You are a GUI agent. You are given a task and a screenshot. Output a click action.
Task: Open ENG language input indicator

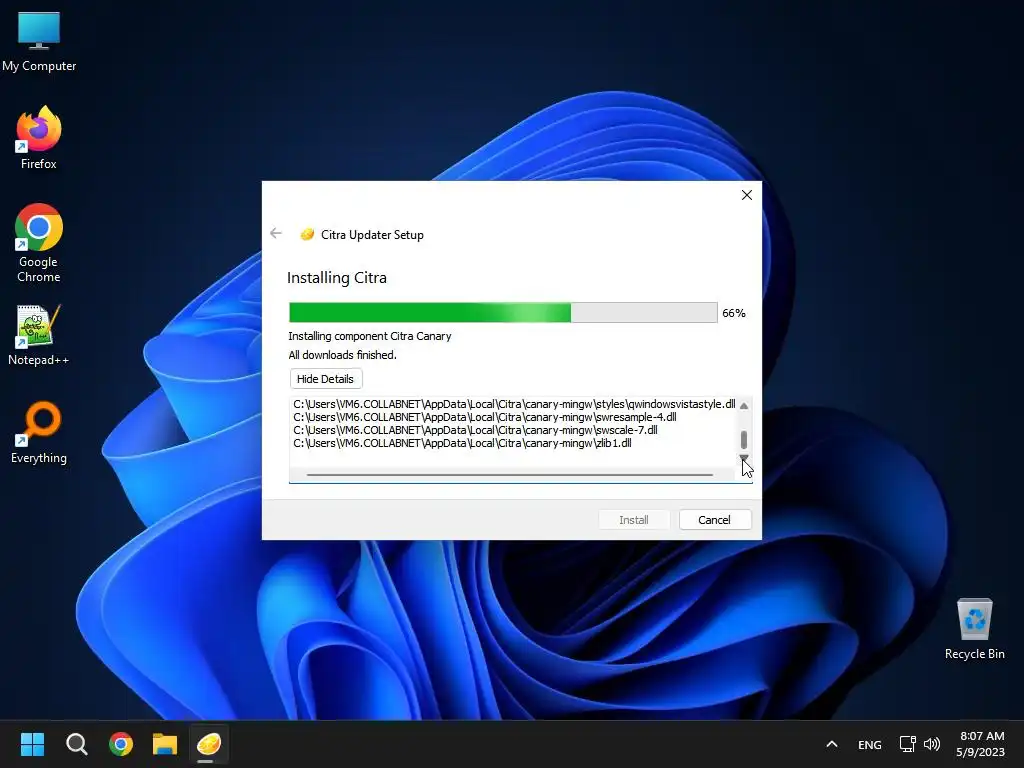click(x=869, y=744)
